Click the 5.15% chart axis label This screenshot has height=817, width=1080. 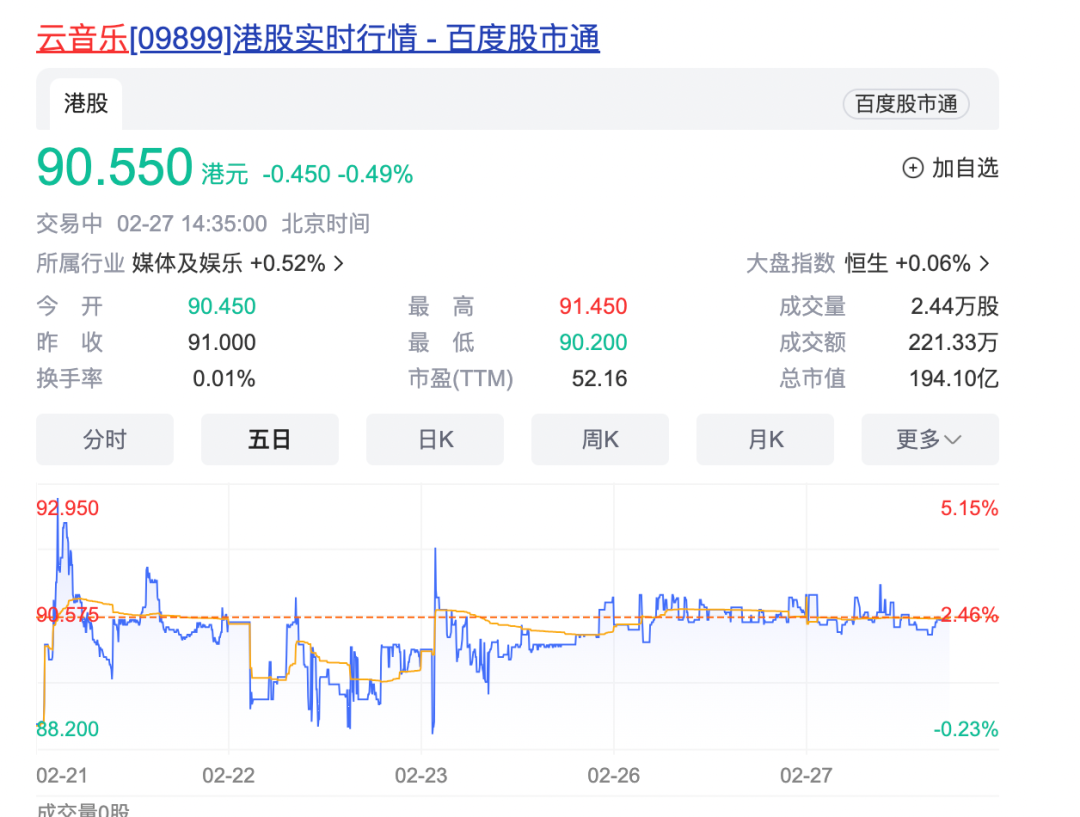click(x=969, y=508)
